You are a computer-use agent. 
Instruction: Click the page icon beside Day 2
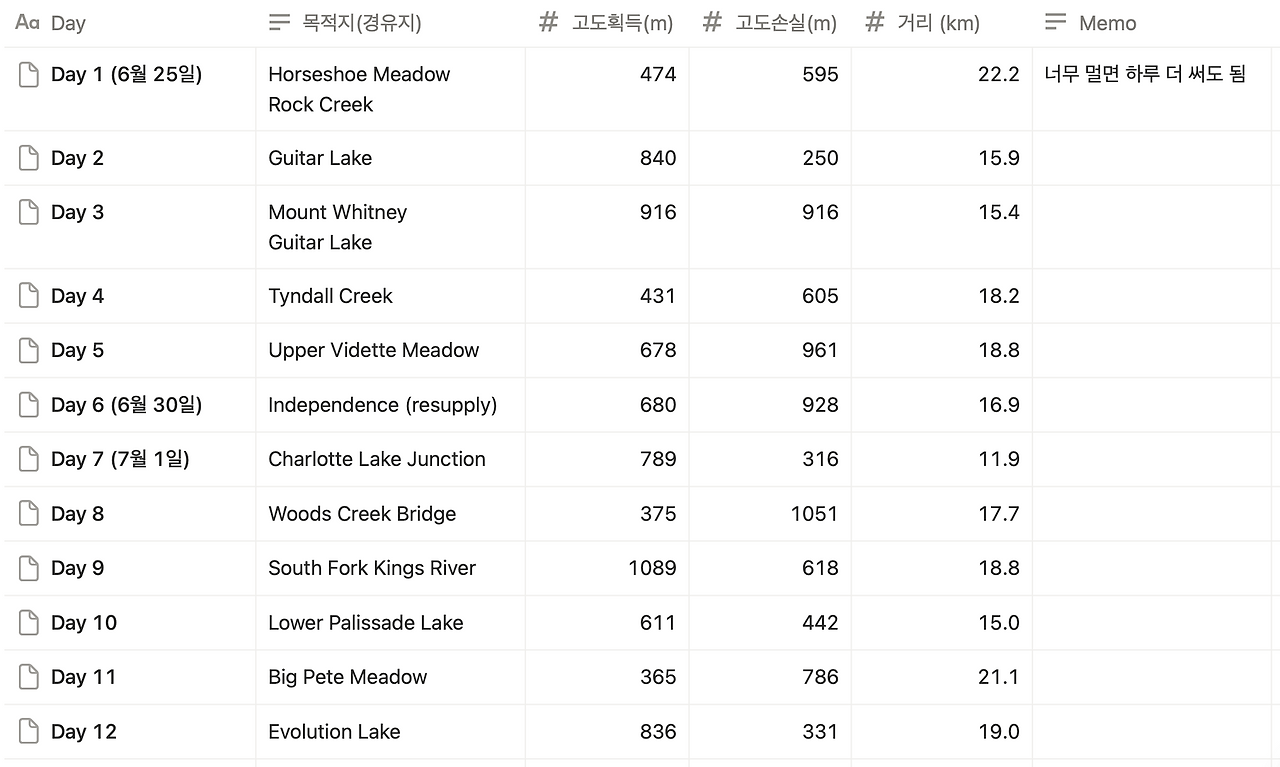click(x=29, y=158)
